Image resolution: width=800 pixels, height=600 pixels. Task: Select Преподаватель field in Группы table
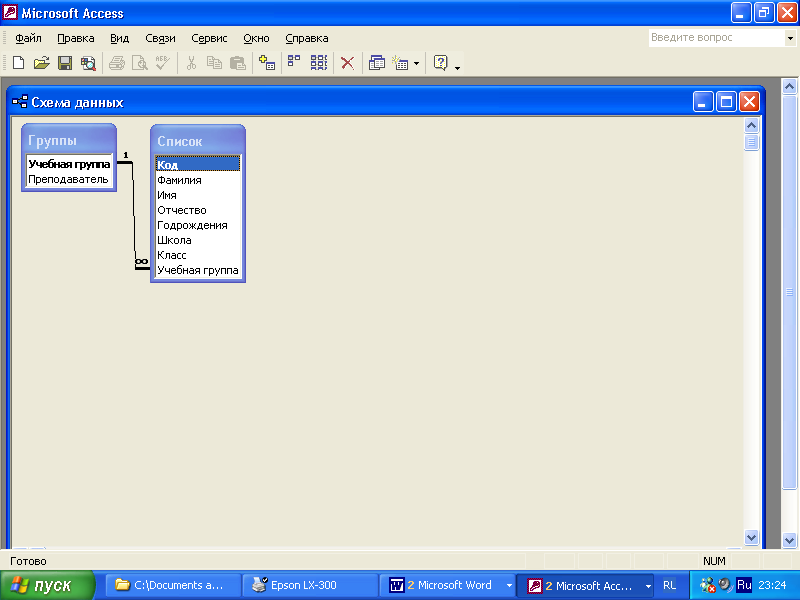point(69,180)
